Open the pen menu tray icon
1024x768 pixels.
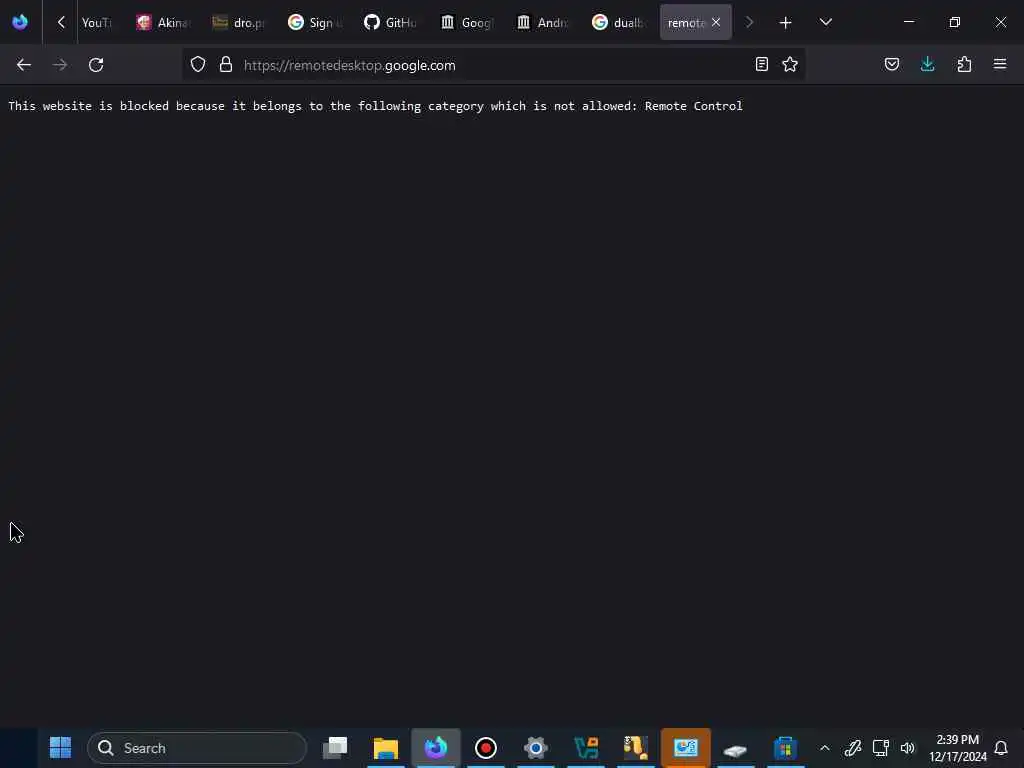(853, 748)
